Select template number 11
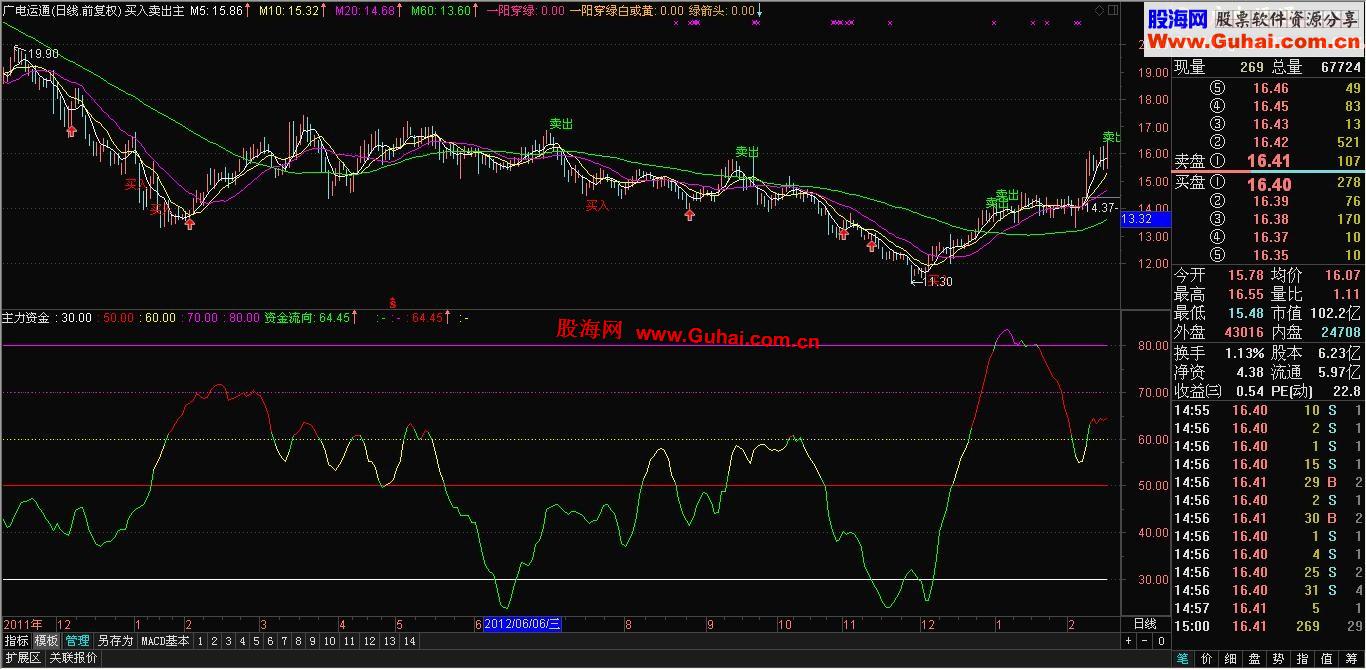This screenshot has height=670, width=1366. click(x=349, y=641)
